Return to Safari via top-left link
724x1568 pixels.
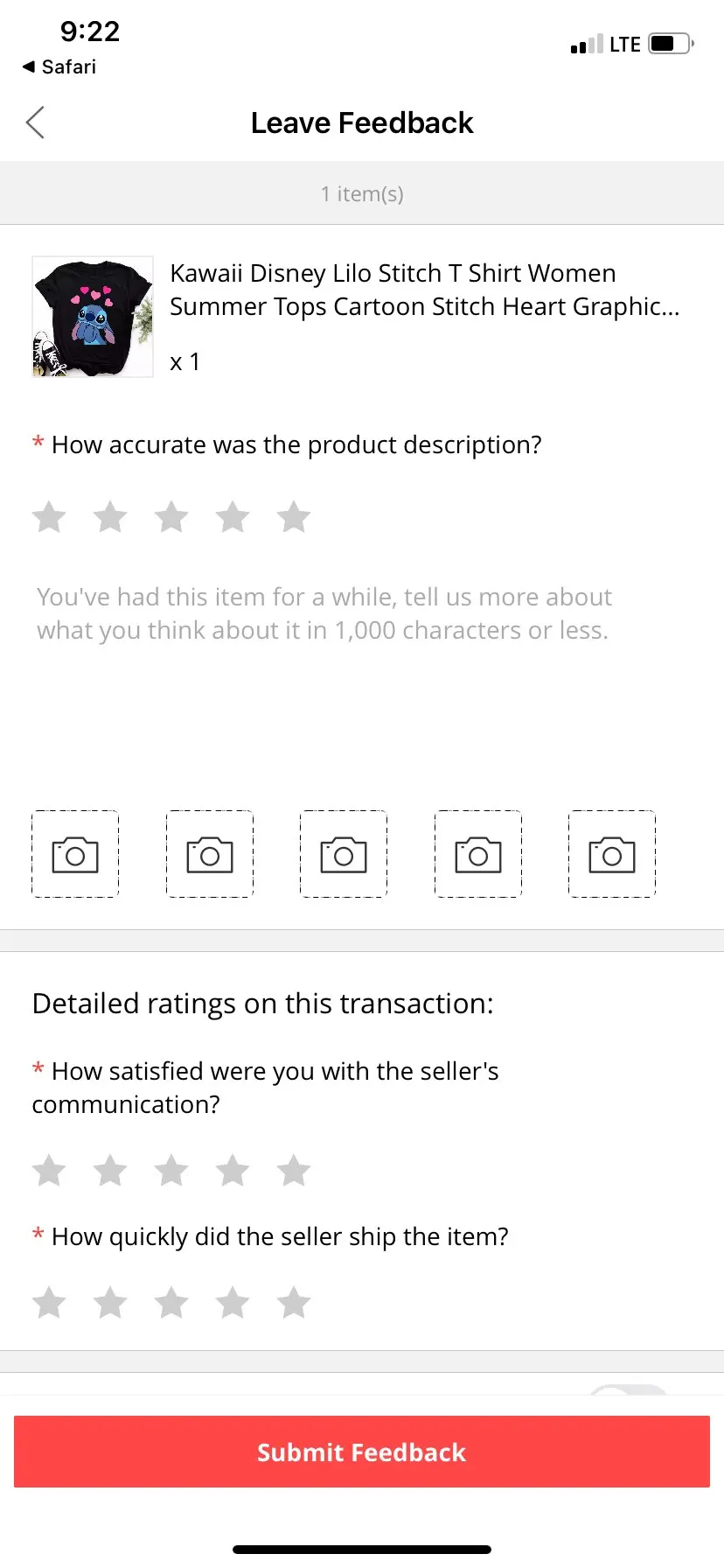tap(59, 67)
